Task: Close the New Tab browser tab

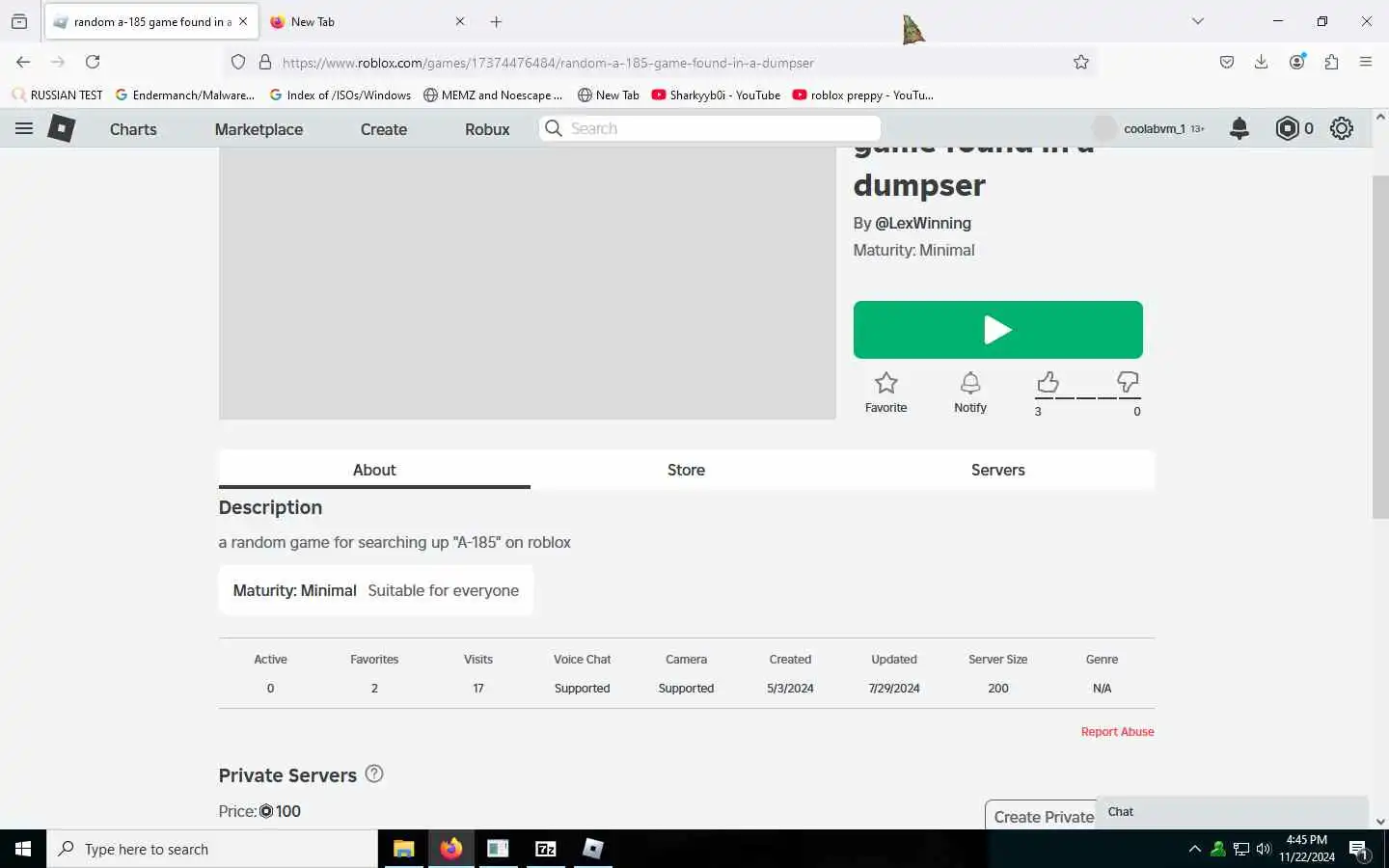Action: click(460, 21)
